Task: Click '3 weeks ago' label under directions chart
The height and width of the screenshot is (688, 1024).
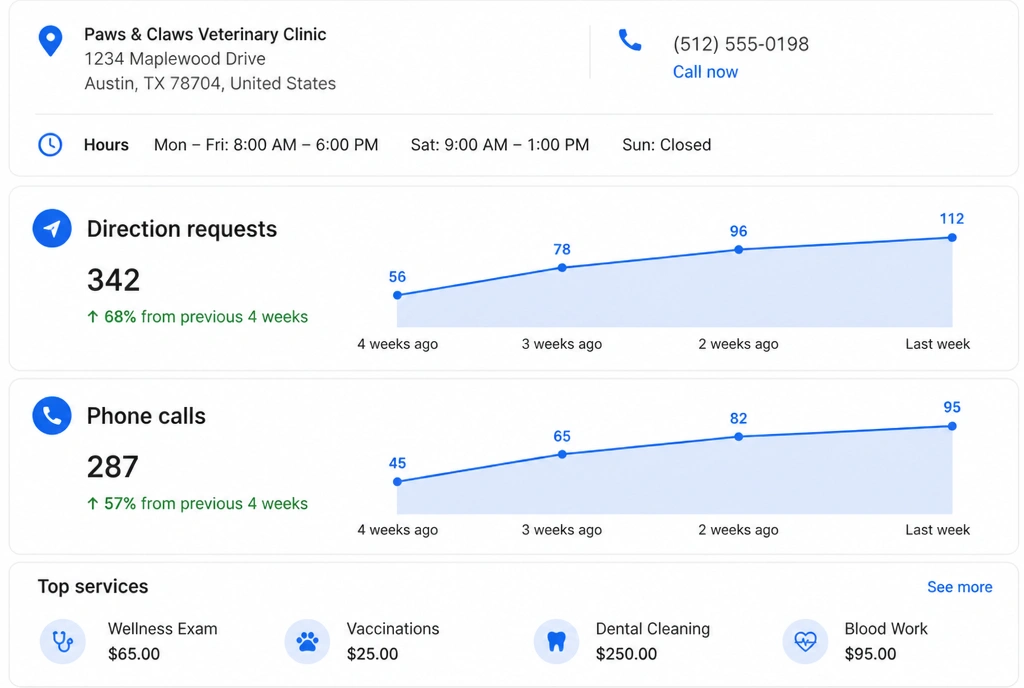Action: point(562,344)
